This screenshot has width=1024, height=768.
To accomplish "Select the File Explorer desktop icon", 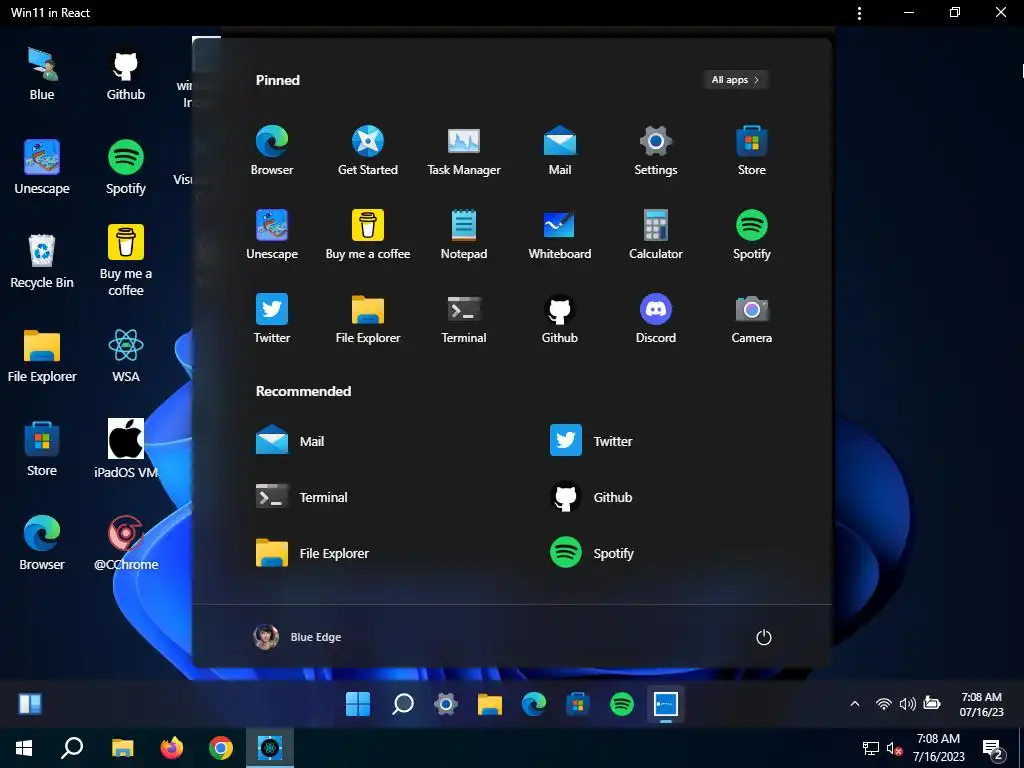I will pyautogui.click(x=42, y=356).
